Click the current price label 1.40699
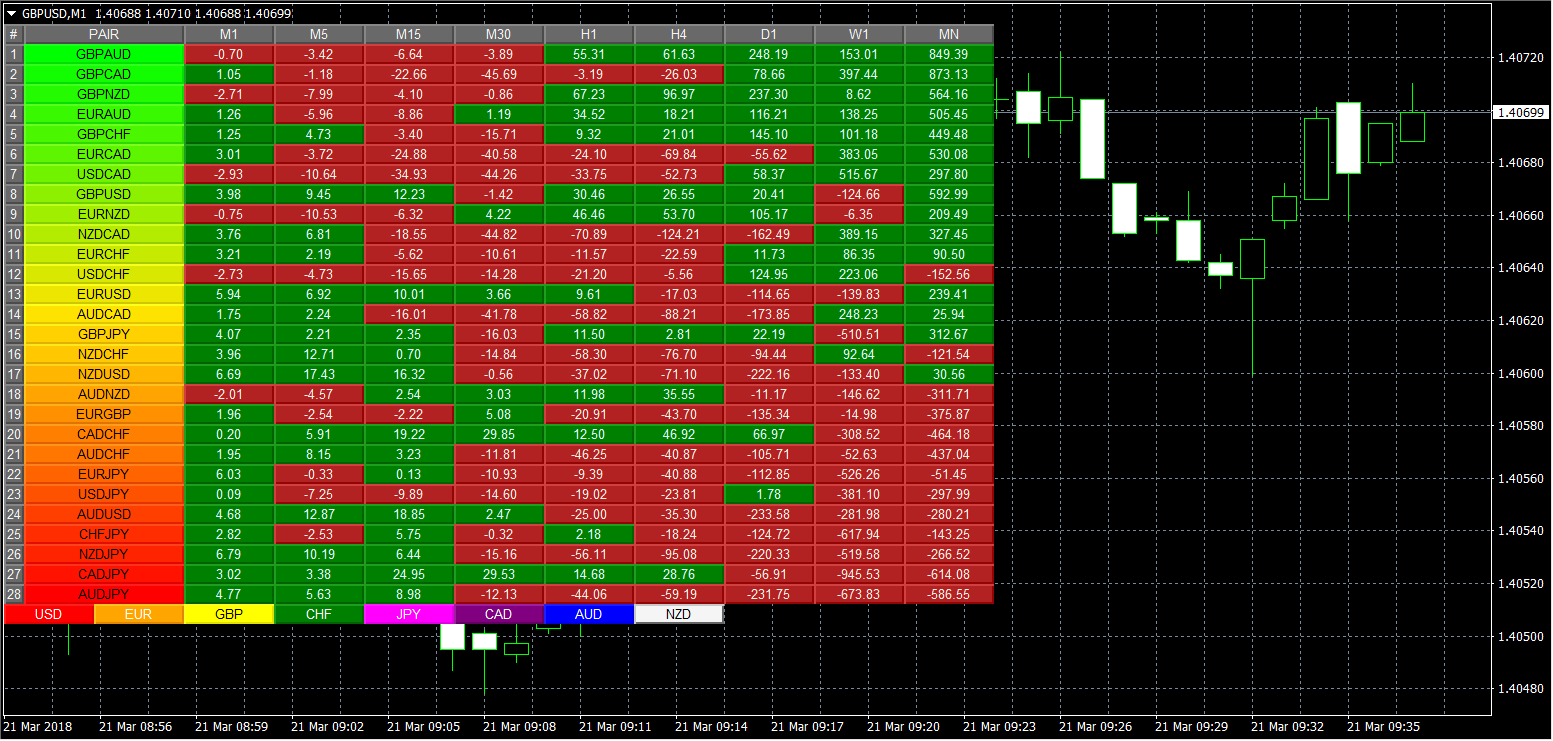This screenshot has width=1553, height=741. 1519,112
